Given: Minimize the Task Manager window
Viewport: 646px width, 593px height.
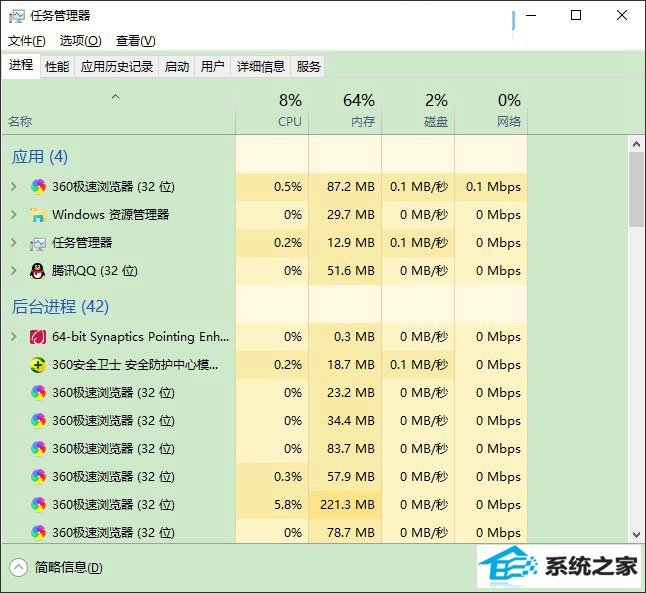Looking at the screenshot, I should [531, 15].
